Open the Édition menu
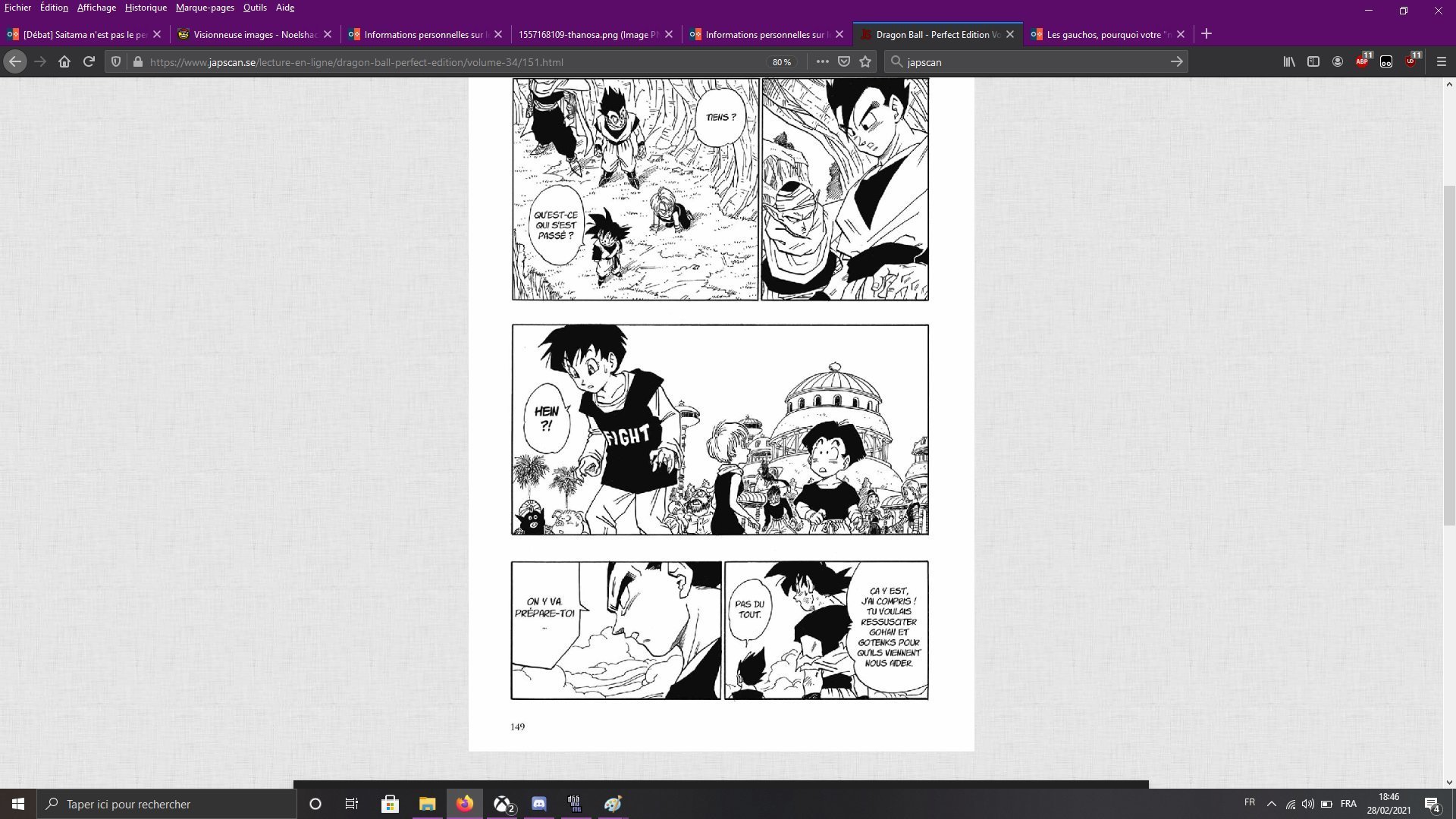The image size is (1456, 819). click(54, 8)
